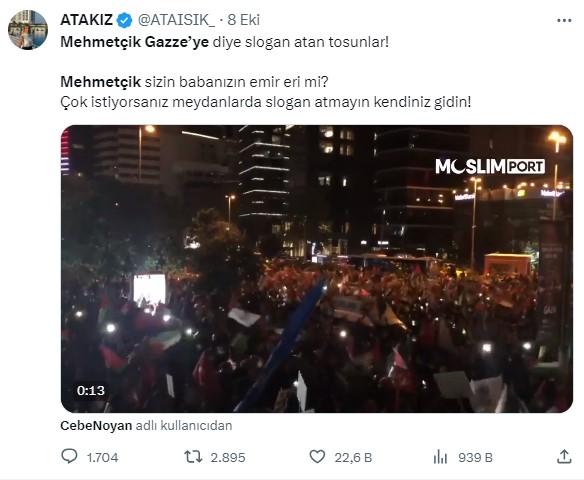Open the CebeNoyan source user link
The width and height of the screenshot is (584, 480).
pos(96,426)
